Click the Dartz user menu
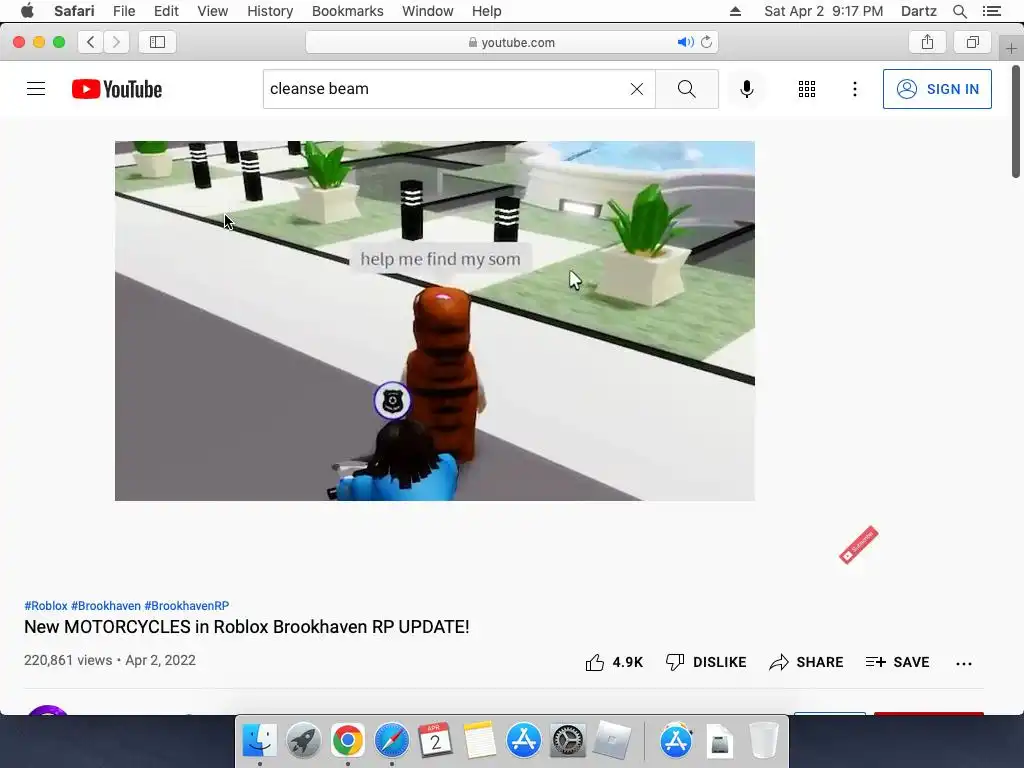 918,11
